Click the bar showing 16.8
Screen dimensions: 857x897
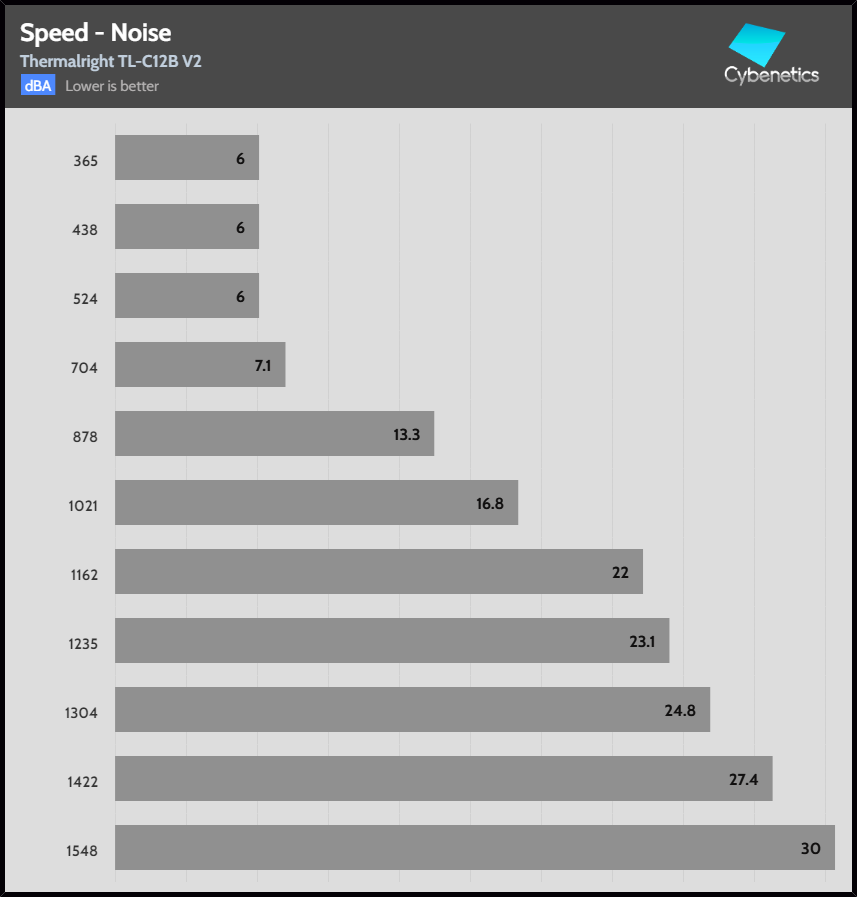316,502
